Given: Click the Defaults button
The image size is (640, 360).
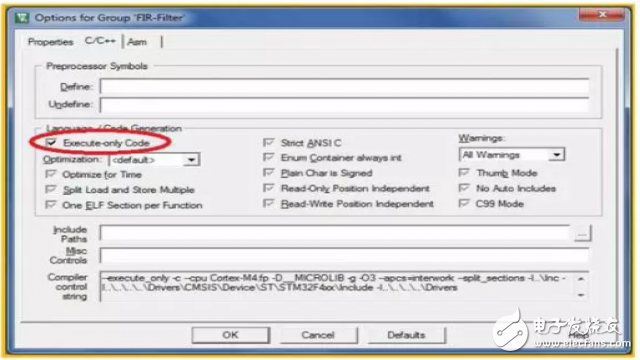Looking at the screenshot, I should point(407,335).
